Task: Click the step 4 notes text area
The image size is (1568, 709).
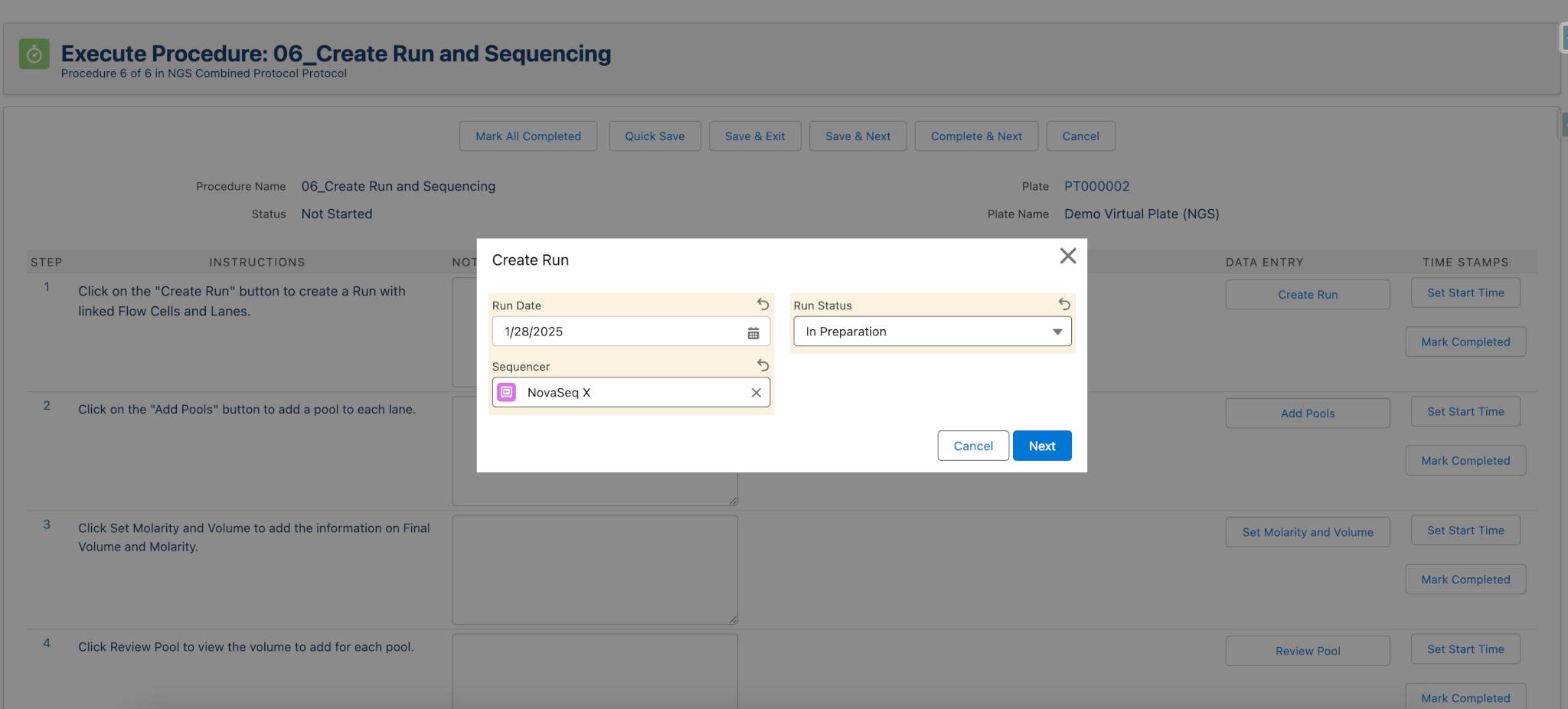Action: tap(595, 671)
